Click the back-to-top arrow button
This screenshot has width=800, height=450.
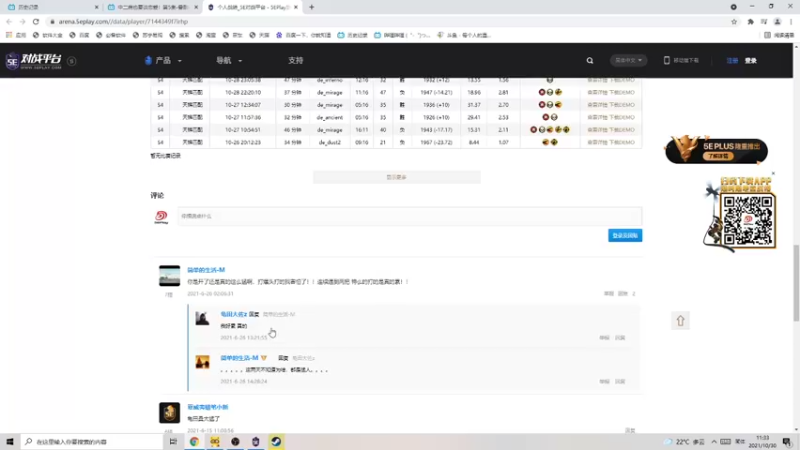point(680,321)
